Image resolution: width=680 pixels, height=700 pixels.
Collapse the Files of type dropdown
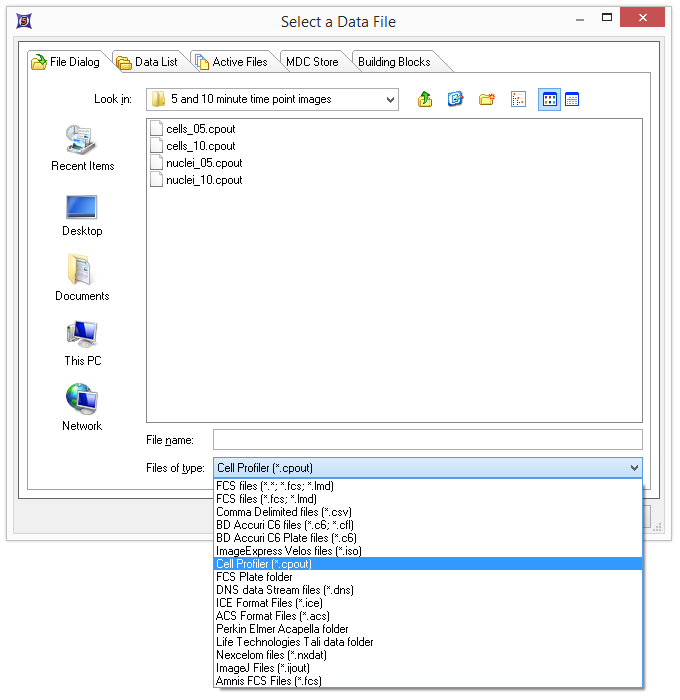633,468
